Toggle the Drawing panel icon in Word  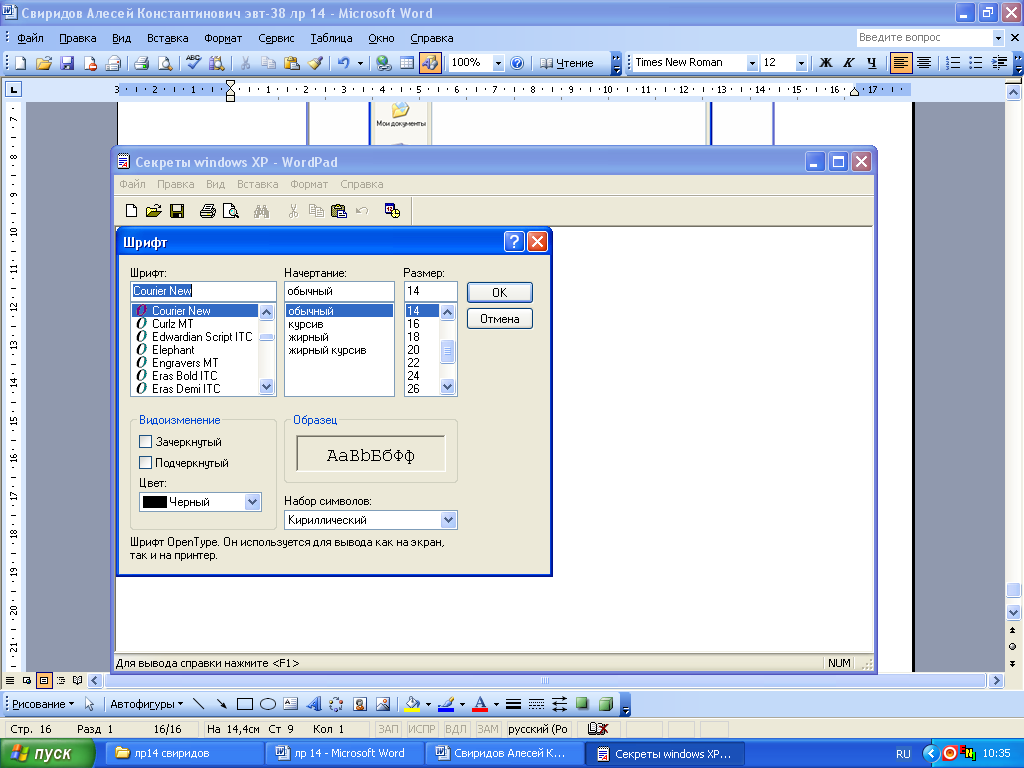tap(430, 63)
